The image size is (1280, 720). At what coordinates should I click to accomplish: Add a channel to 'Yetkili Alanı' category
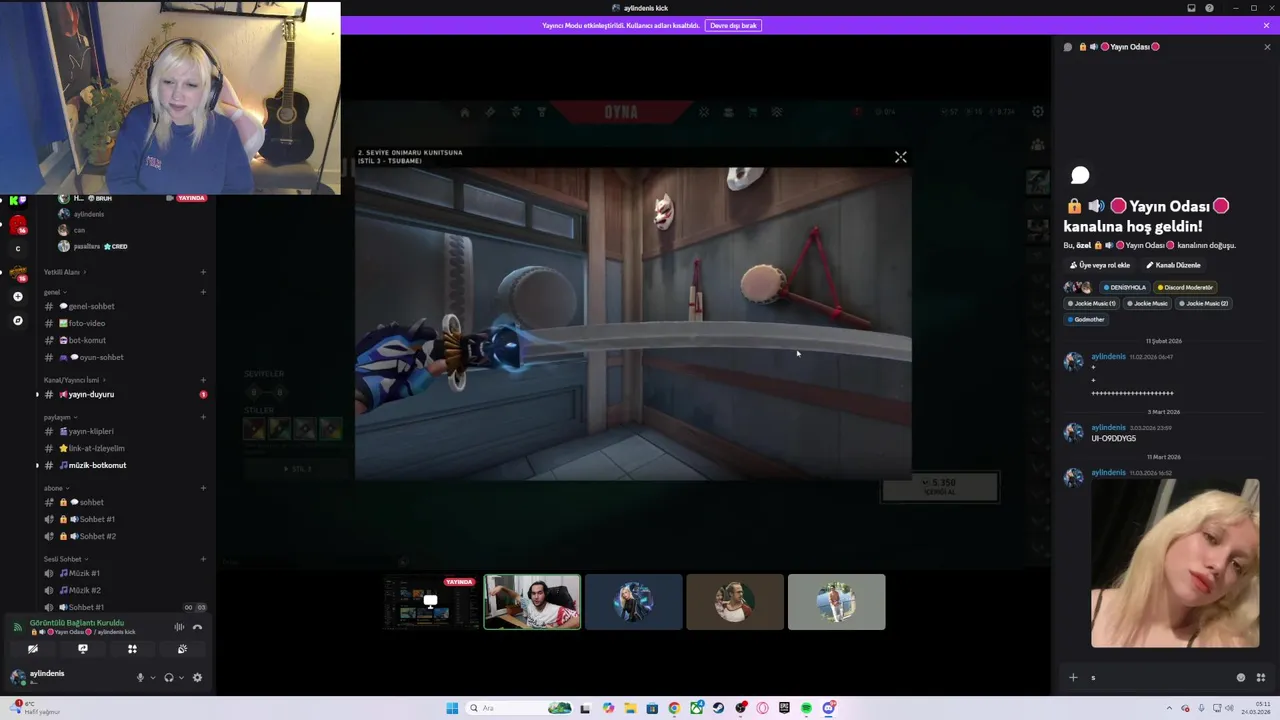click(203, 272)
